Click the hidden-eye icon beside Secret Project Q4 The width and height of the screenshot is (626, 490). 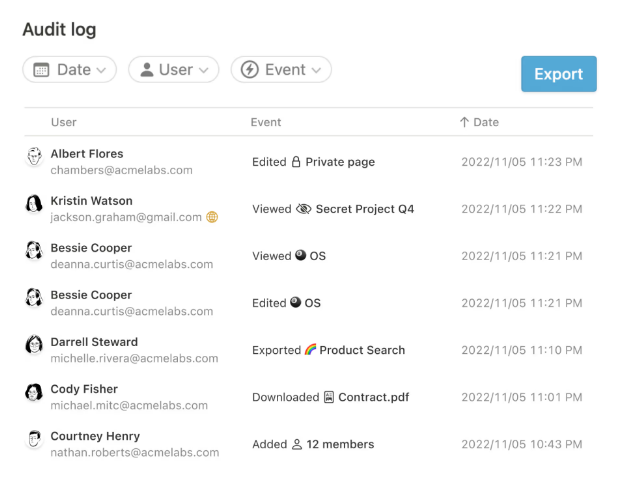304,209
